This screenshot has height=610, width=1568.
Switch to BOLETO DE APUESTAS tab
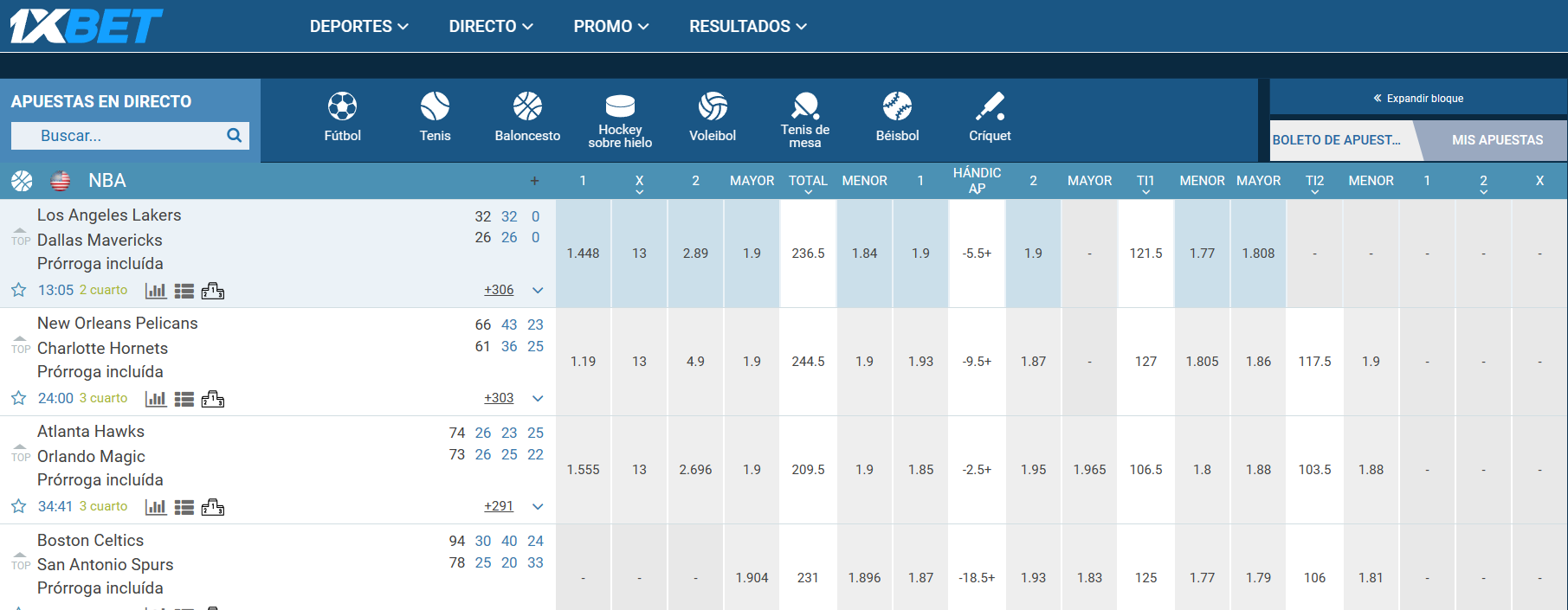(1340, 140)
